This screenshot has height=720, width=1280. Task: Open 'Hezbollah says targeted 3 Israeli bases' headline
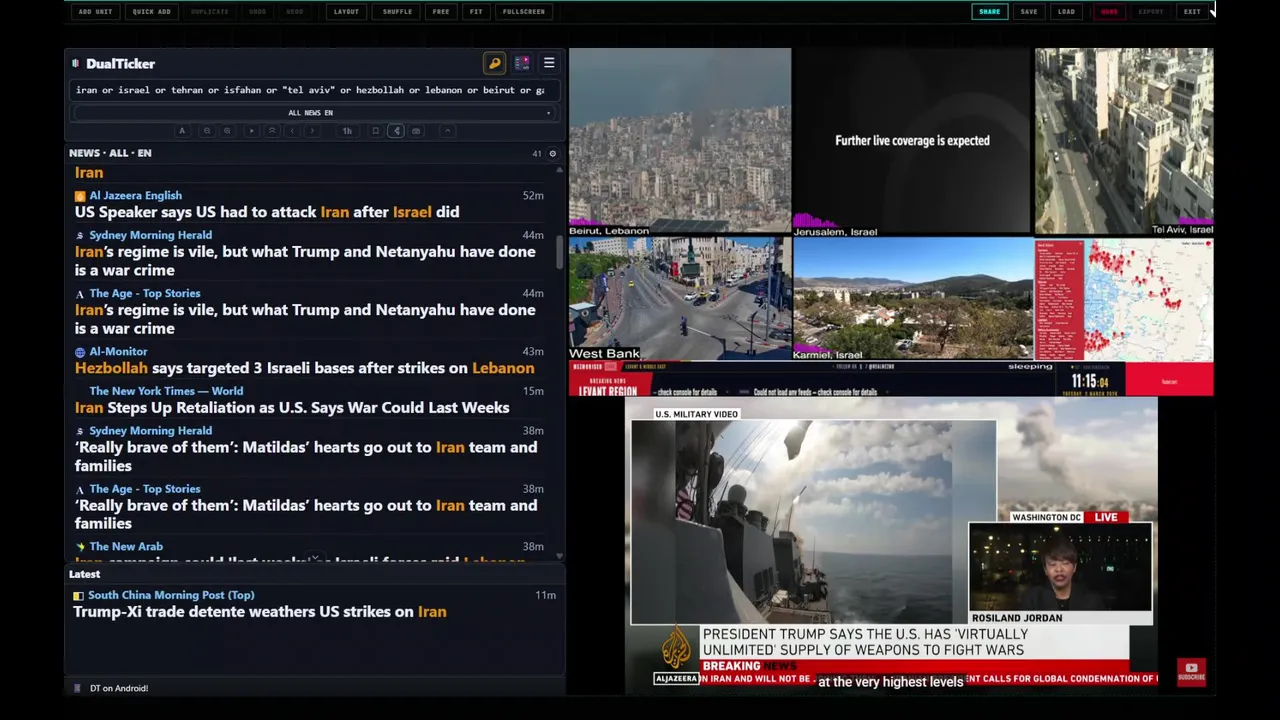(x=304, y=368)
